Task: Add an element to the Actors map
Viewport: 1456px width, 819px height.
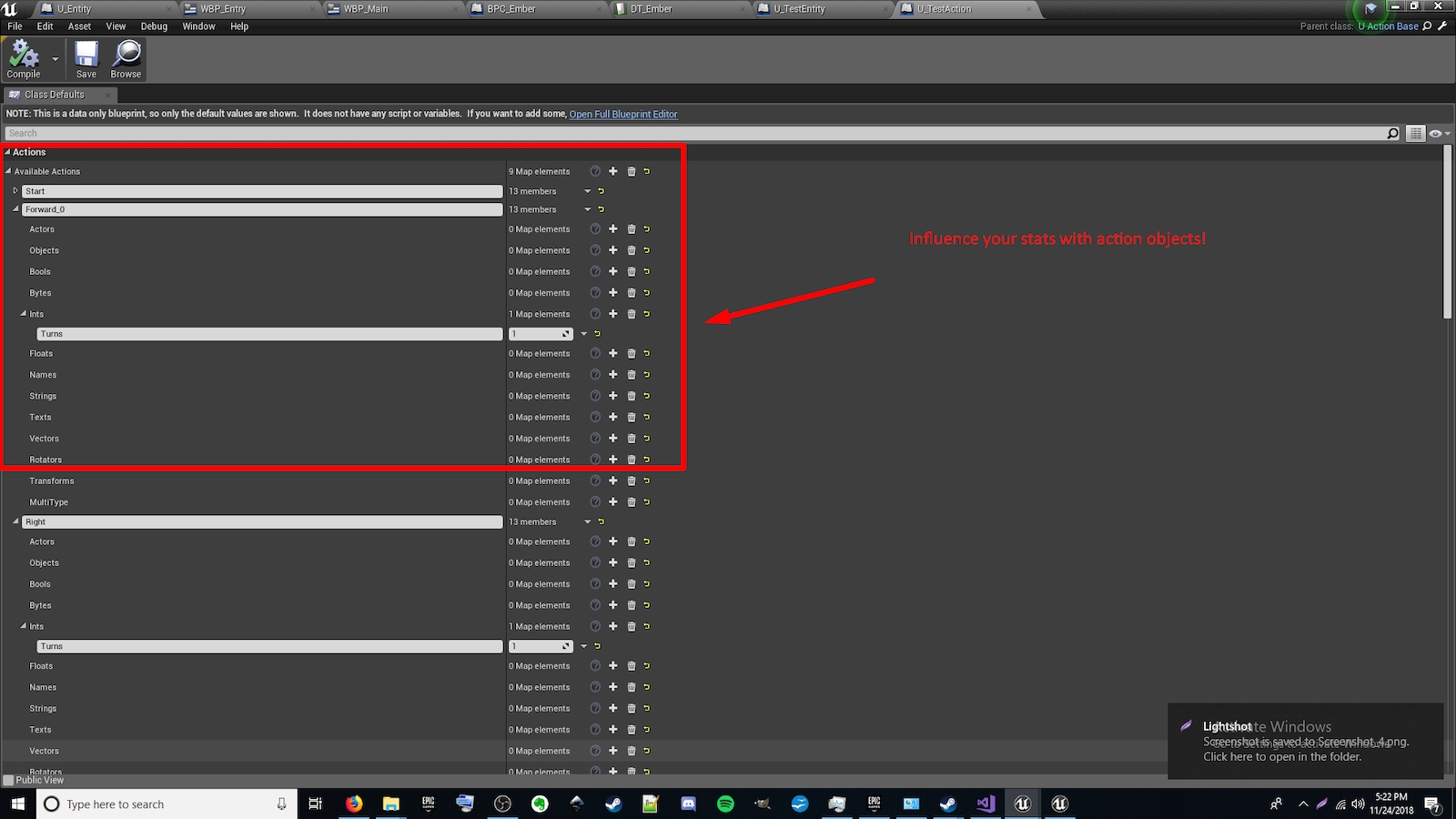Action: coord(612,228)
